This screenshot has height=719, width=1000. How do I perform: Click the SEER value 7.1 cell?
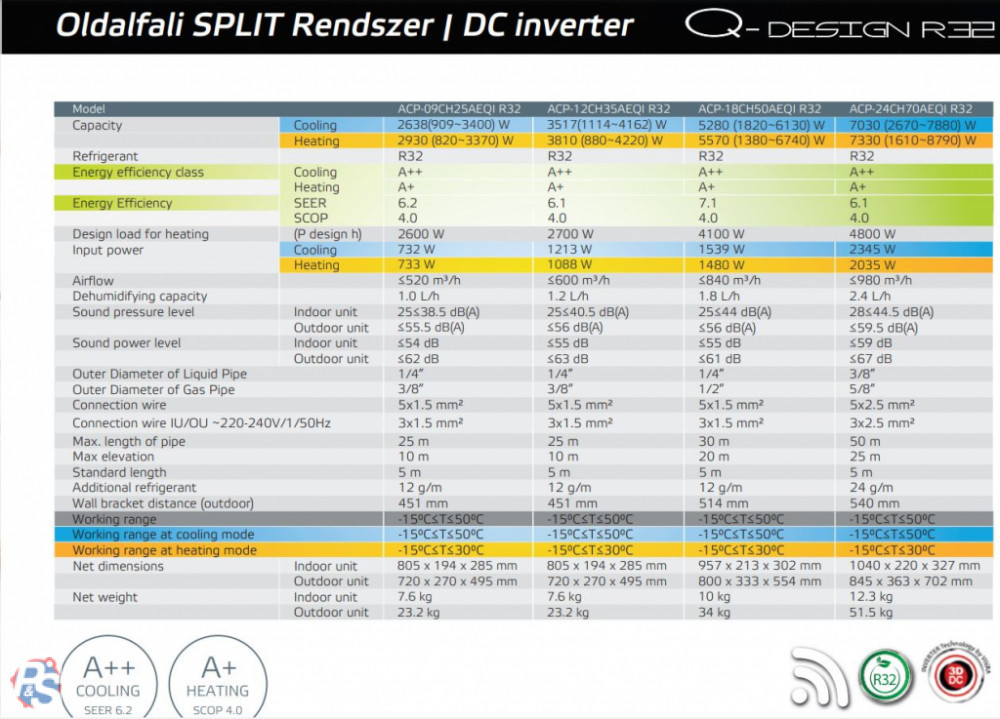(708, 203)
